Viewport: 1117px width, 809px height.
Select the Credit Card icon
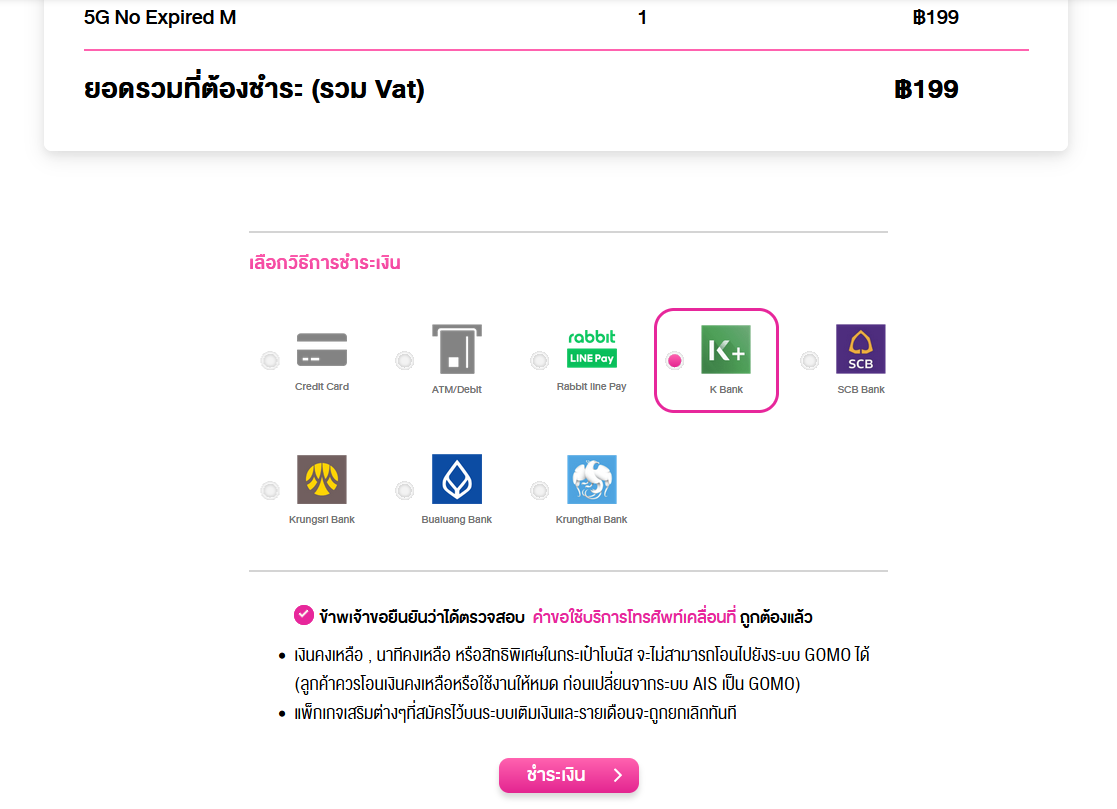pos(322,350)
